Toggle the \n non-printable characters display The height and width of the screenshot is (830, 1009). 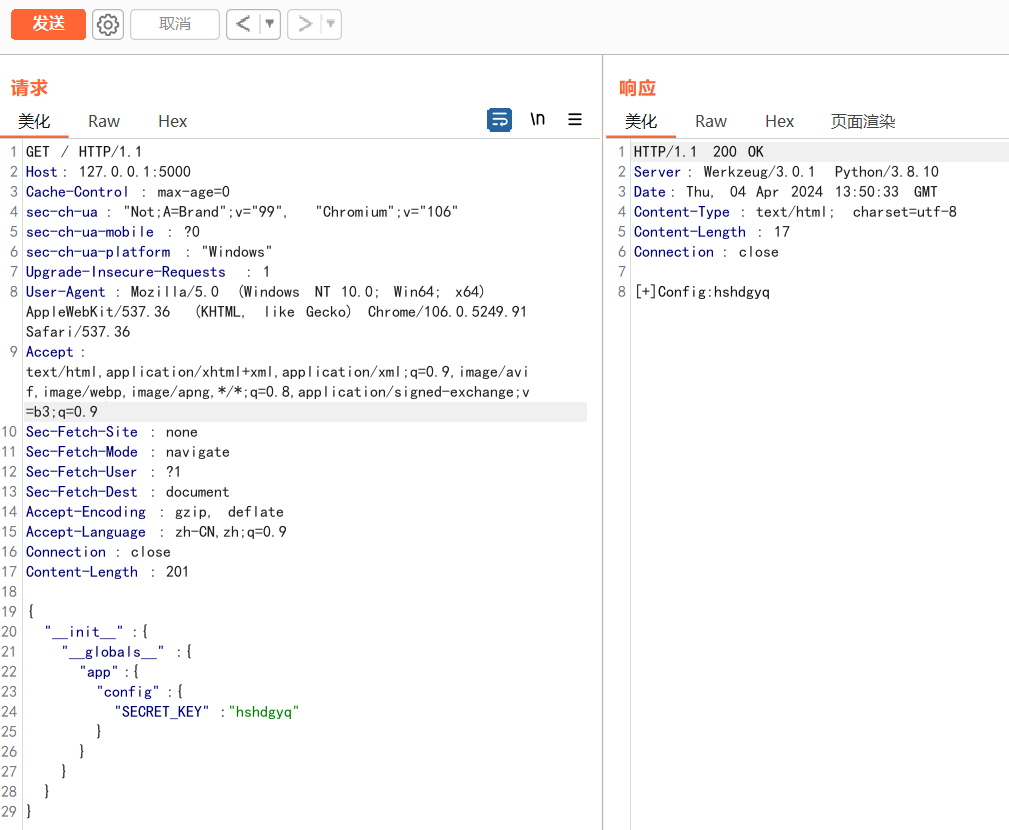[x=537, y=120]
